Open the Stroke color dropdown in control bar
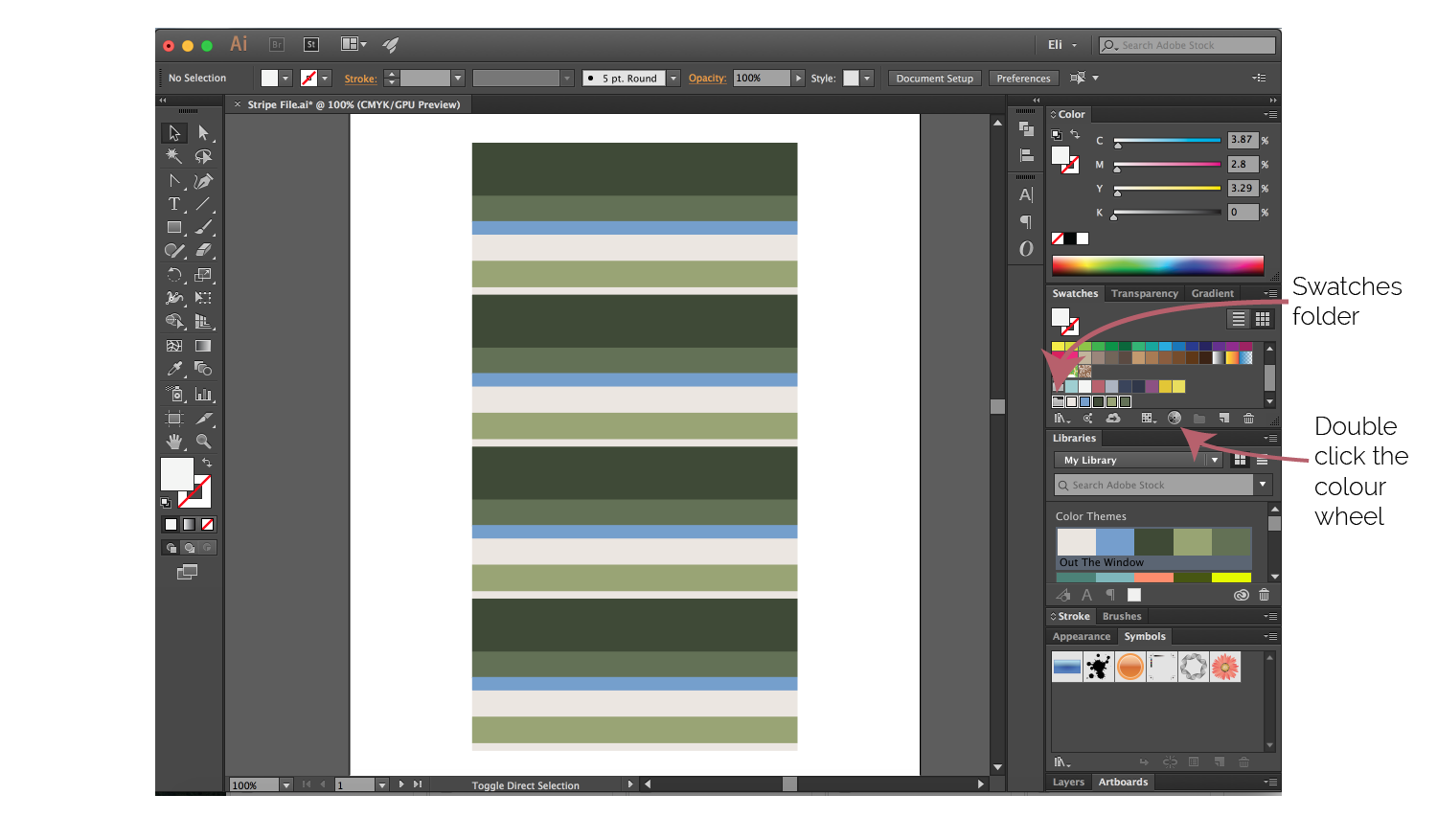 pos(325,79)
